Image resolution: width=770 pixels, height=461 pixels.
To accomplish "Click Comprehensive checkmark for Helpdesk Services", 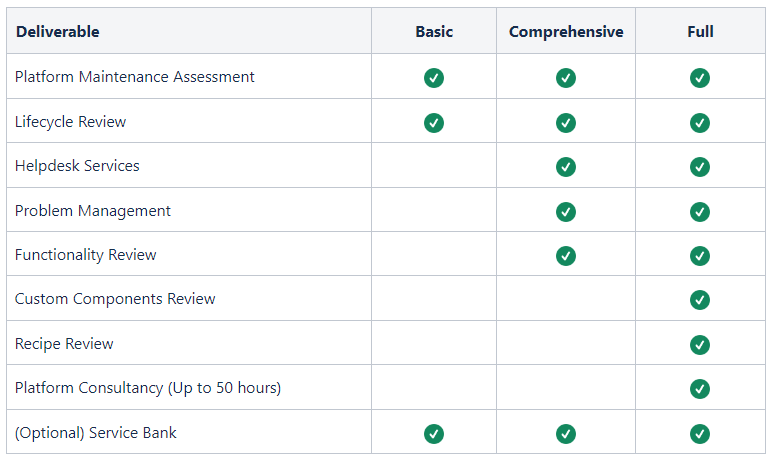I will point(566,167).
